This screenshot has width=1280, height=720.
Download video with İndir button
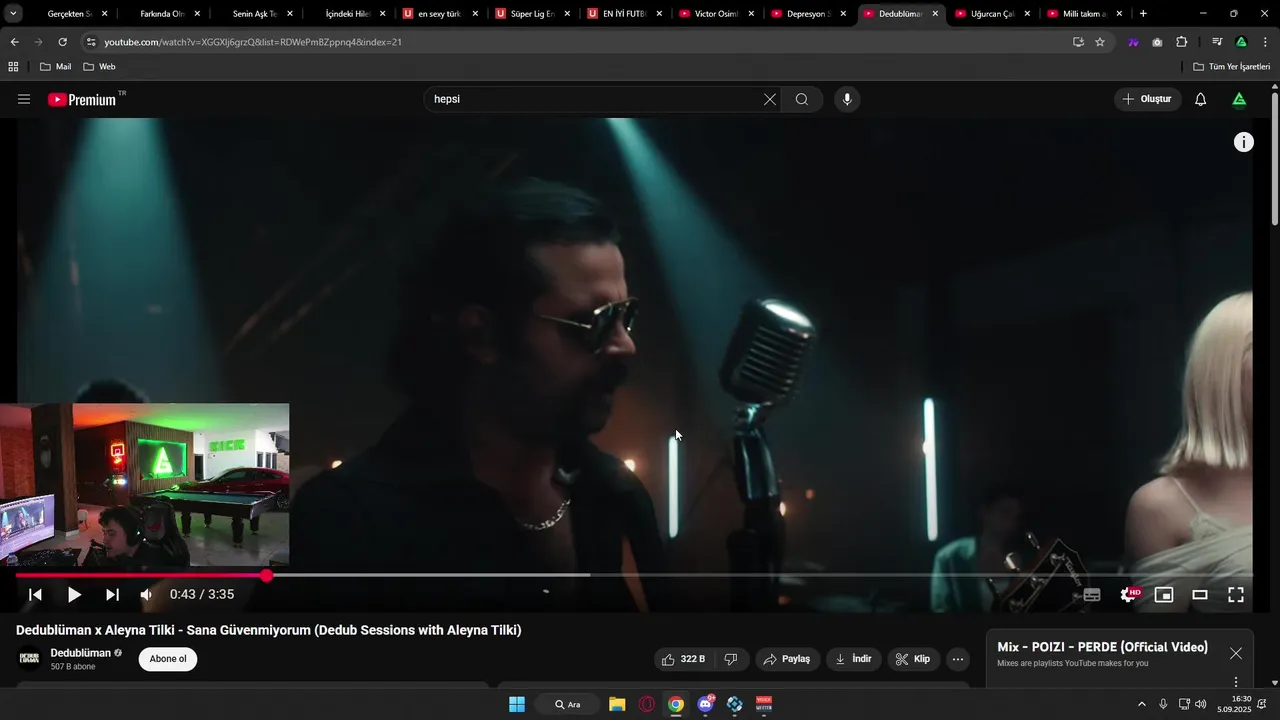click(854, 659)
